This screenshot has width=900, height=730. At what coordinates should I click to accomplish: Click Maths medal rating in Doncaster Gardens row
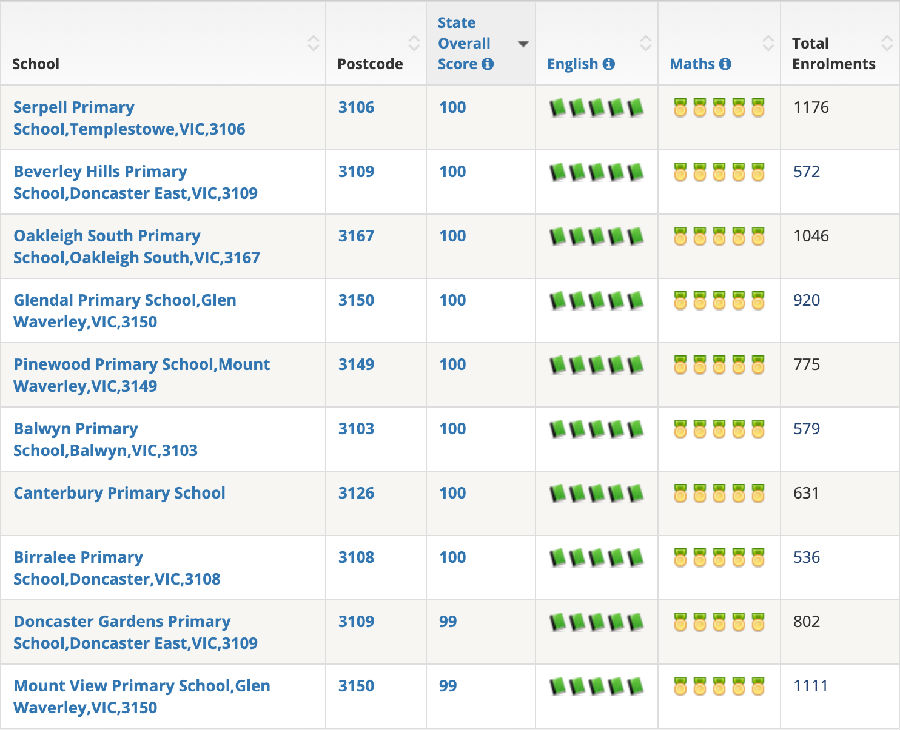point(719,622)
